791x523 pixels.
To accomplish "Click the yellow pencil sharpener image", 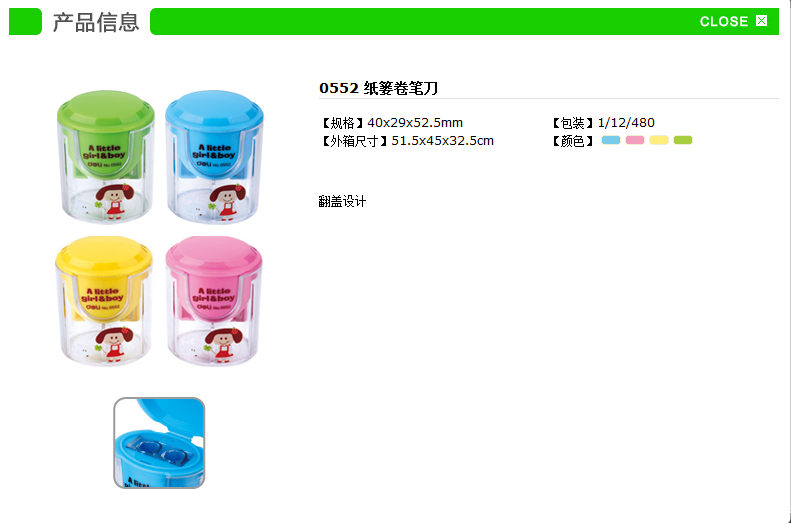I will (103, 301).
